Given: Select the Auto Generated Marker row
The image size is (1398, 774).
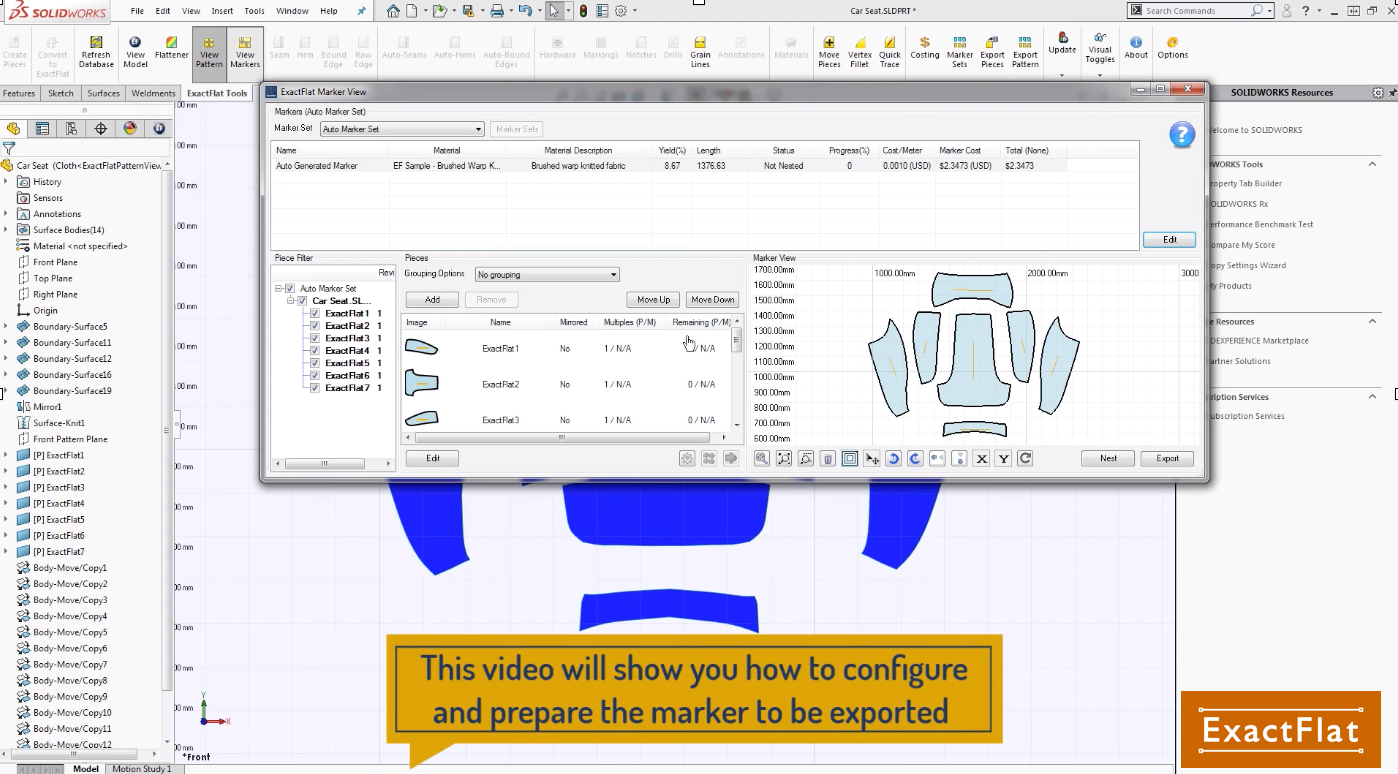Looking at the screenshot, I should pos(670,166).
